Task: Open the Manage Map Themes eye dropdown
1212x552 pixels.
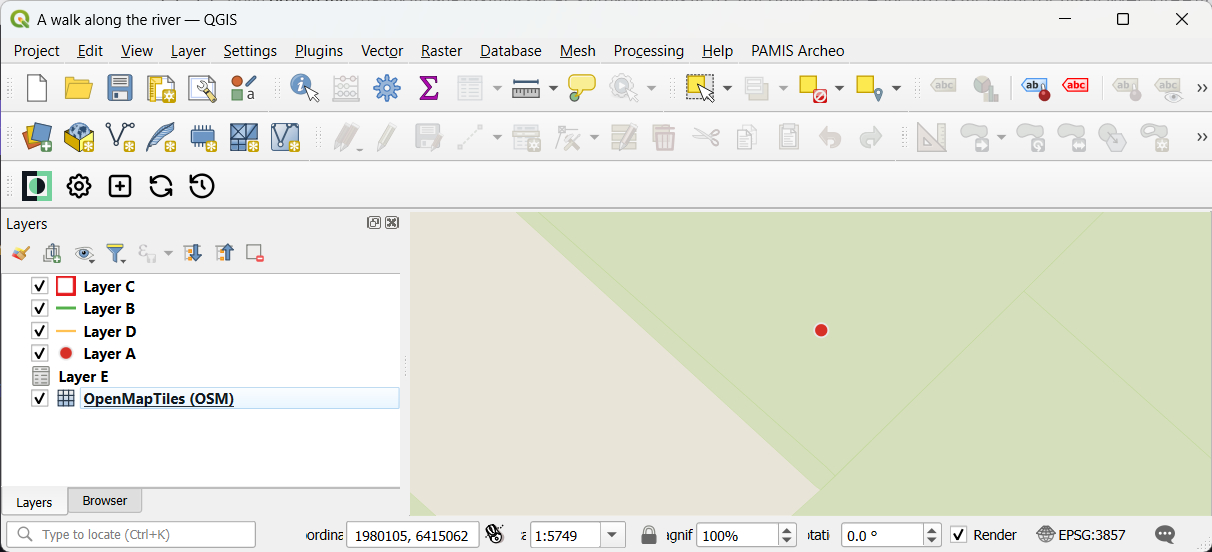Action: point(86,254)
